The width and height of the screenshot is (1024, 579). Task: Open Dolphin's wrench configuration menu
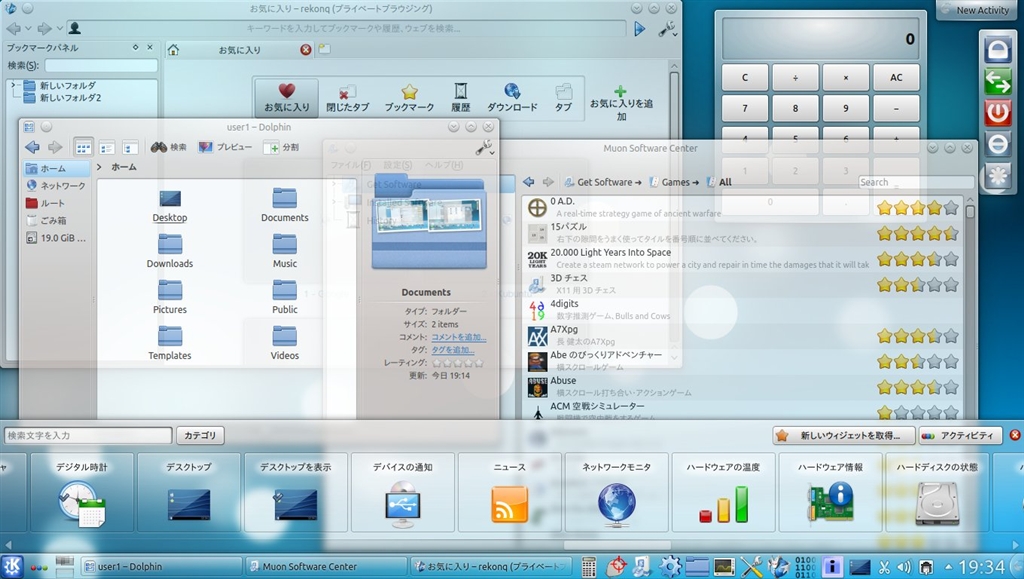[484, 147]
